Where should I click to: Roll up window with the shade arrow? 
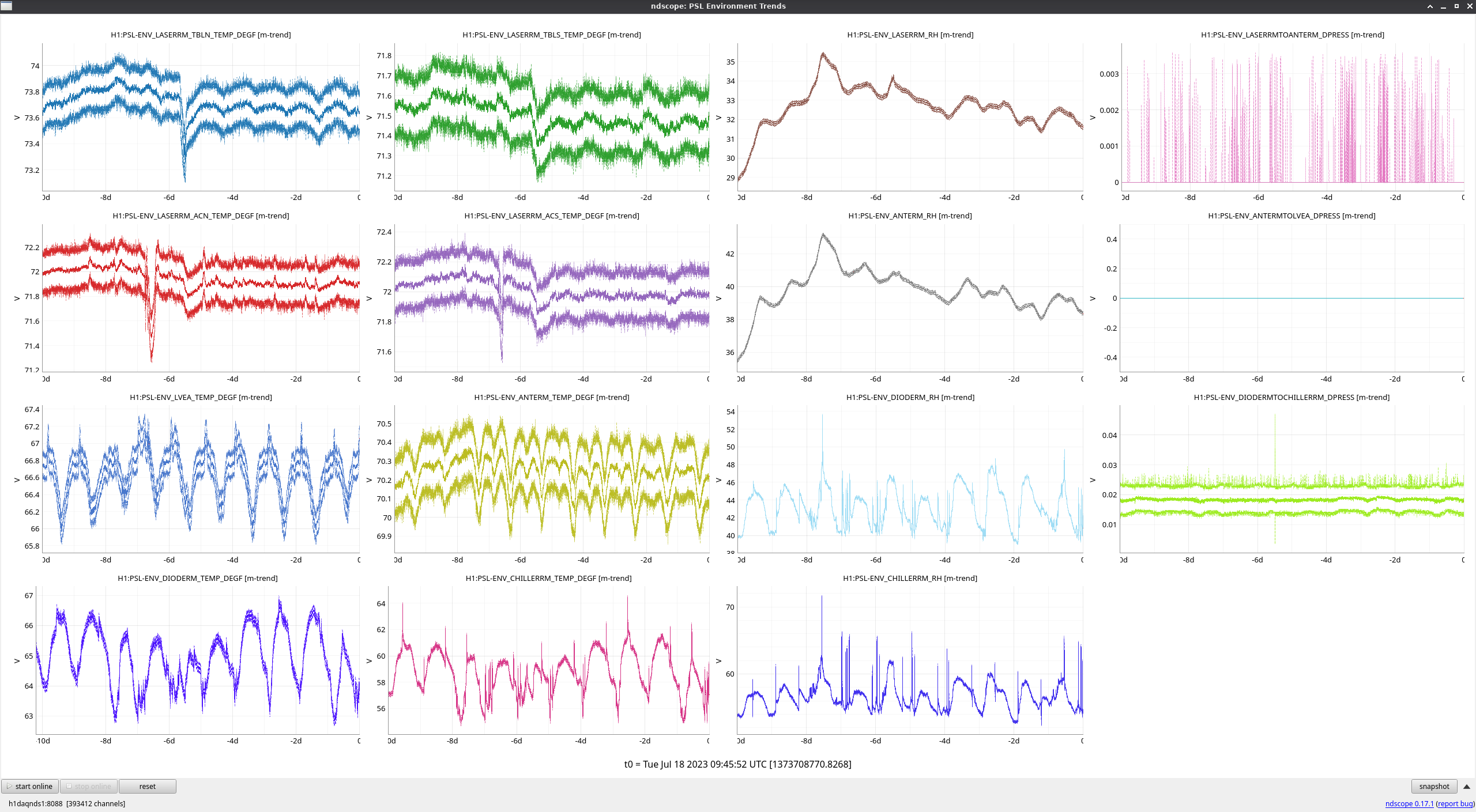click(x=1430, y=6)
